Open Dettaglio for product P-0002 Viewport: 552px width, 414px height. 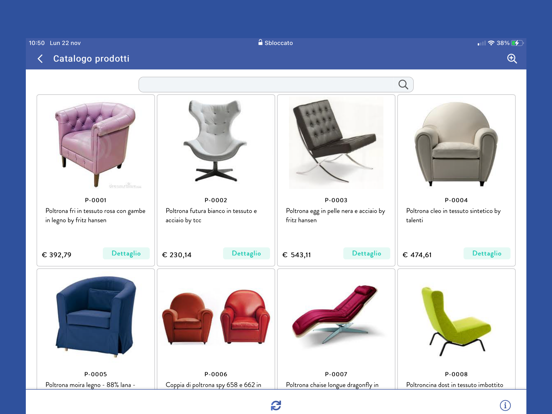coord(246,253)
